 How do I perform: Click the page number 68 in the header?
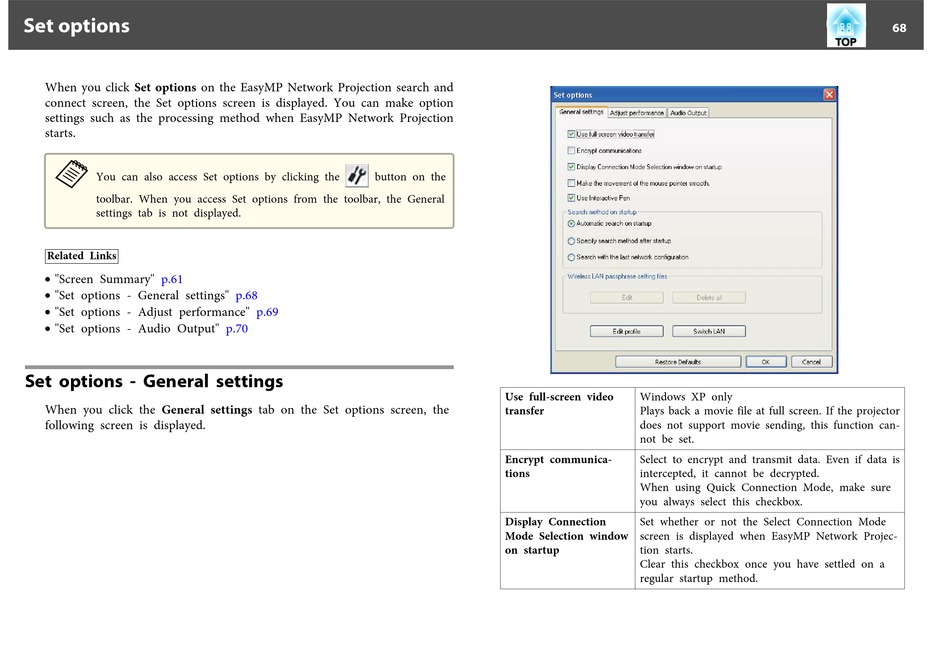(x=899, y=28)
